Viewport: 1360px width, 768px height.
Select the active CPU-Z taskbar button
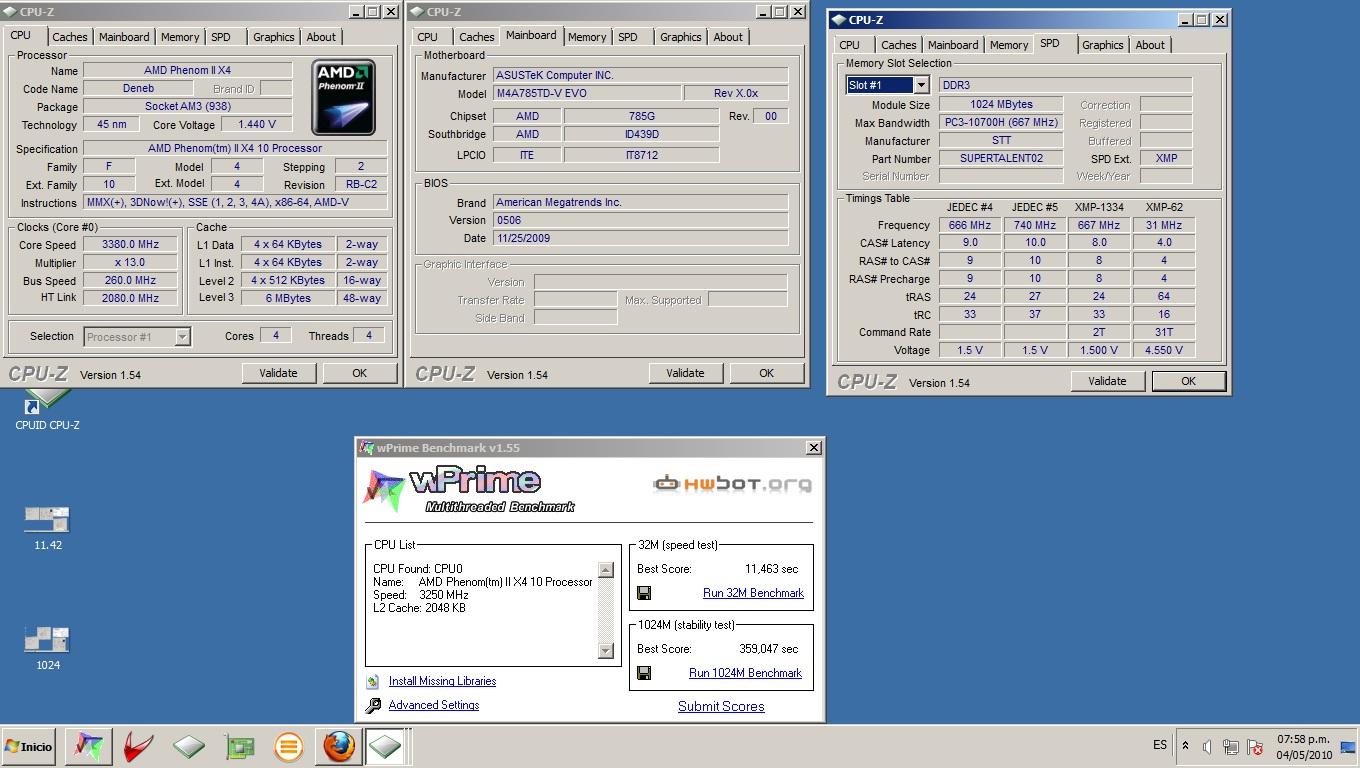(385, 746)
